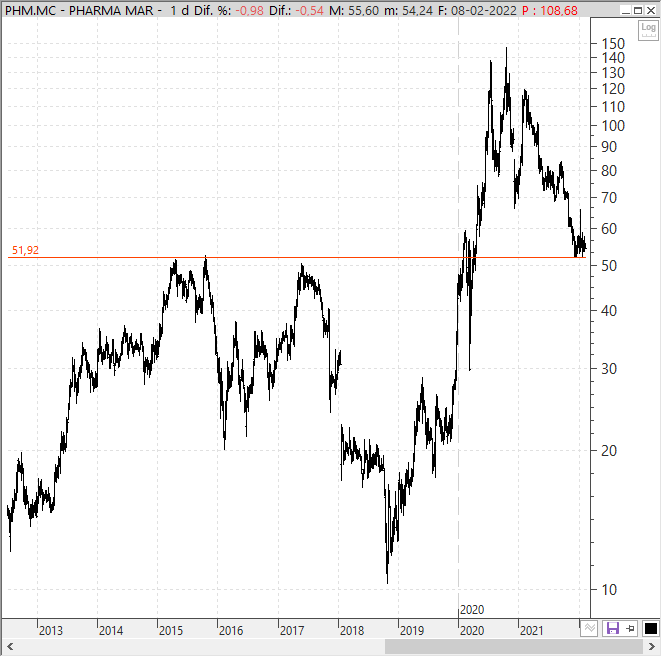Click the scrollbar right arrow
662x657 pixels.
651,646
